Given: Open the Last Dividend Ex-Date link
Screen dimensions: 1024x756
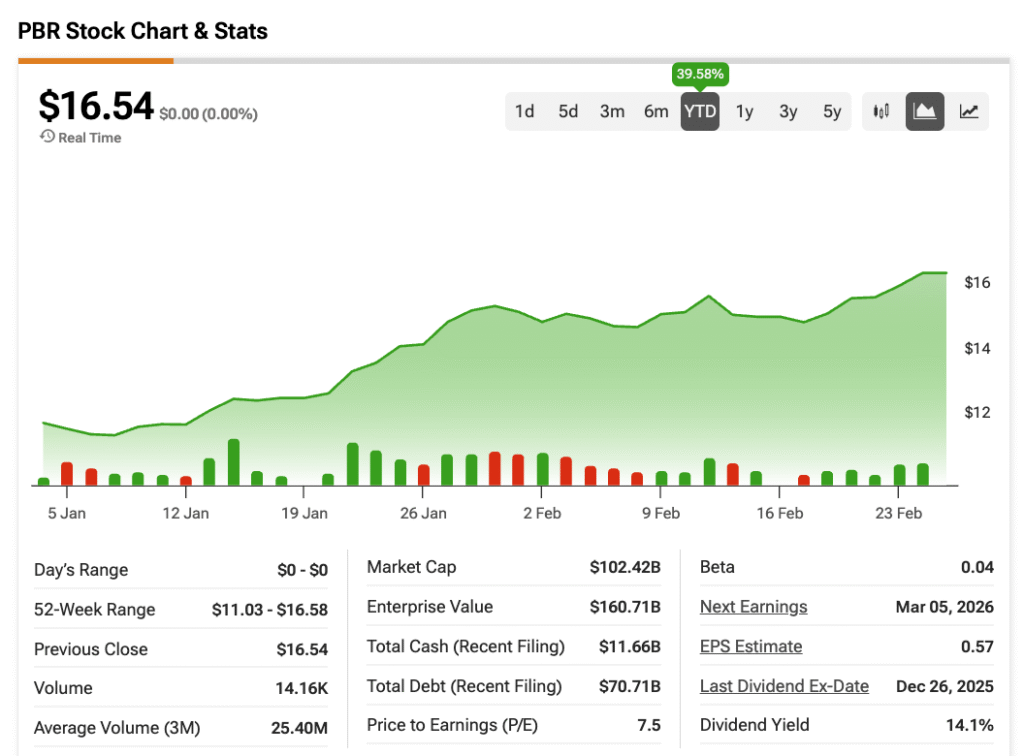Looking at the screenshot, I should (784, 686).
